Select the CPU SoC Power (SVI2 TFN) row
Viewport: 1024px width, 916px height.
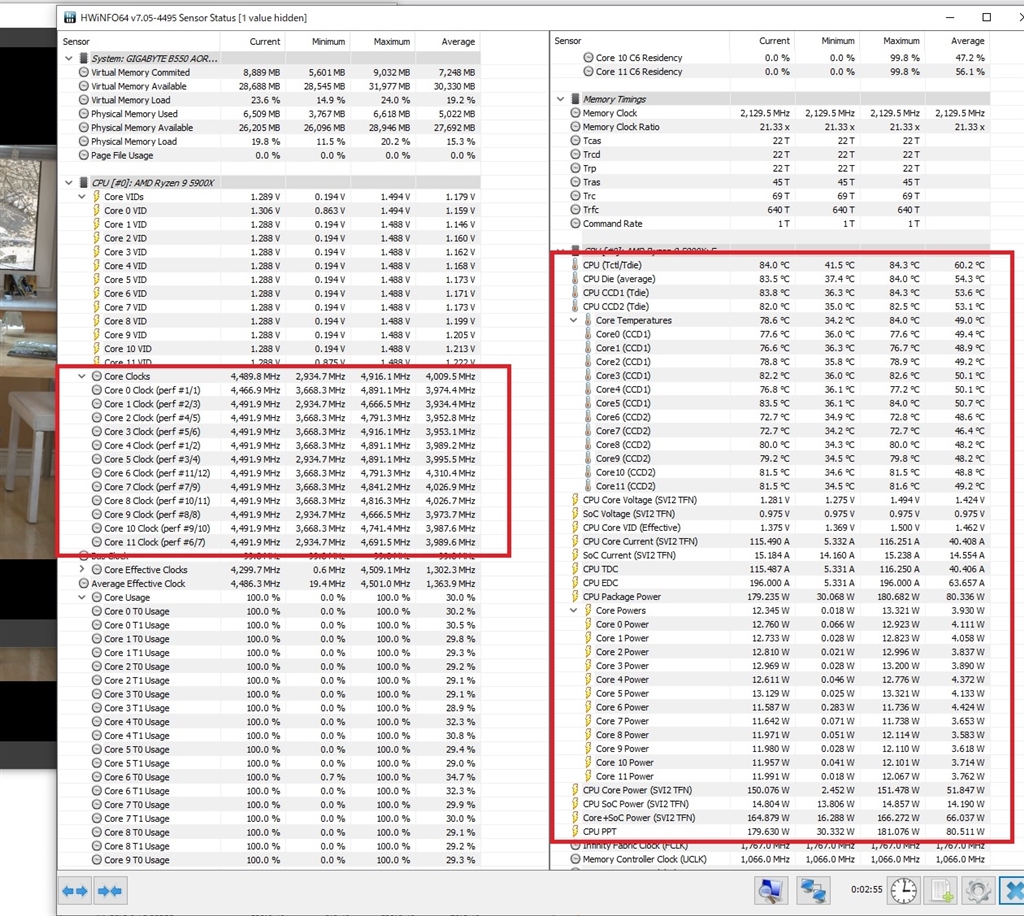click(771, 804)
